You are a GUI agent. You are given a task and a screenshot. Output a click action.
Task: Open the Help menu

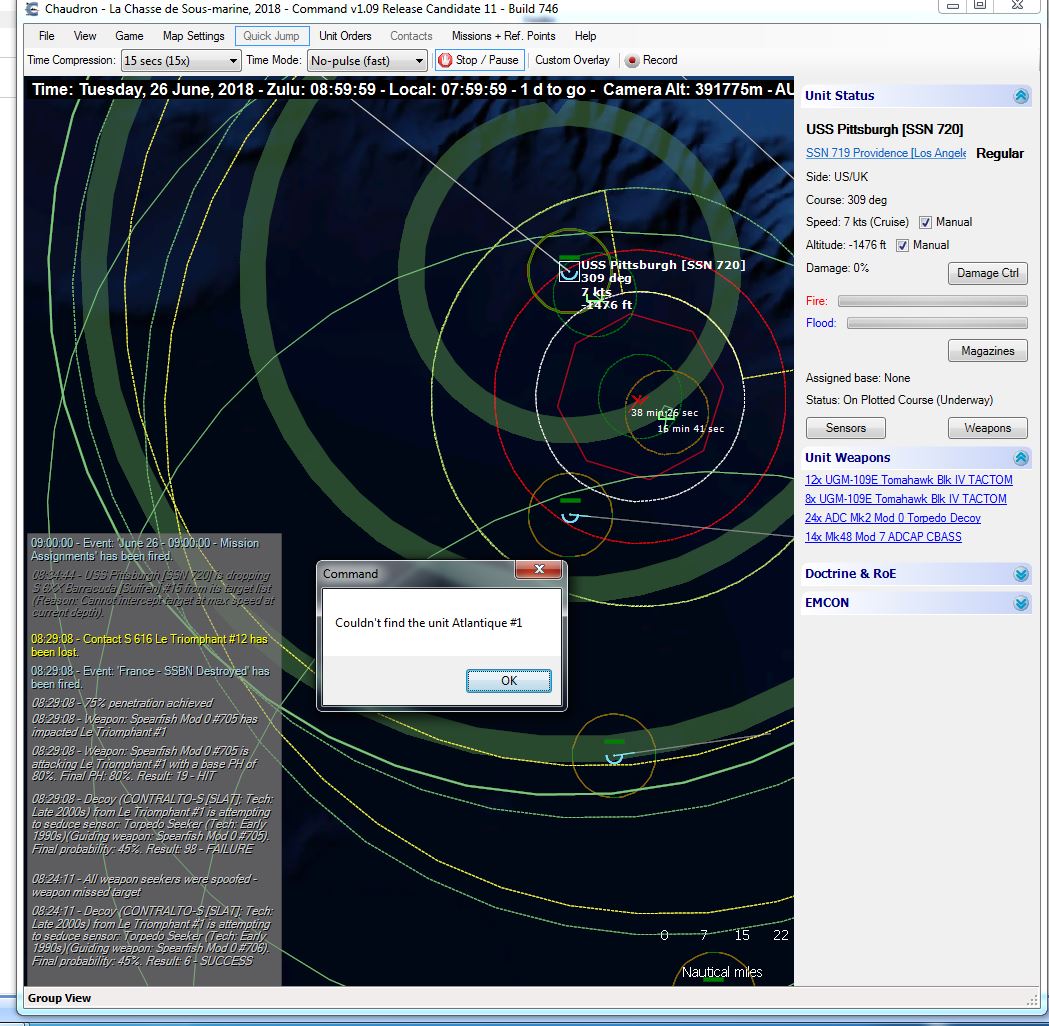pos(585,36)
